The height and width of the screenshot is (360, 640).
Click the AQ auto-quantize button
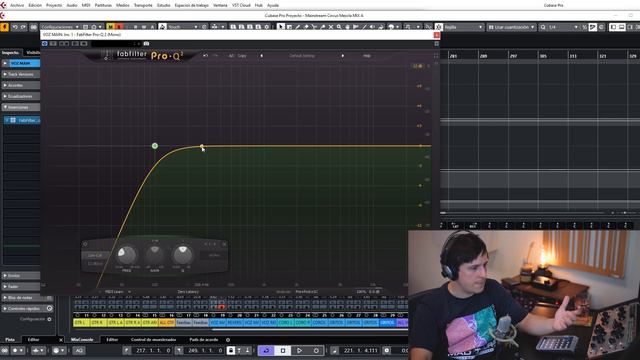coord(79,350)
